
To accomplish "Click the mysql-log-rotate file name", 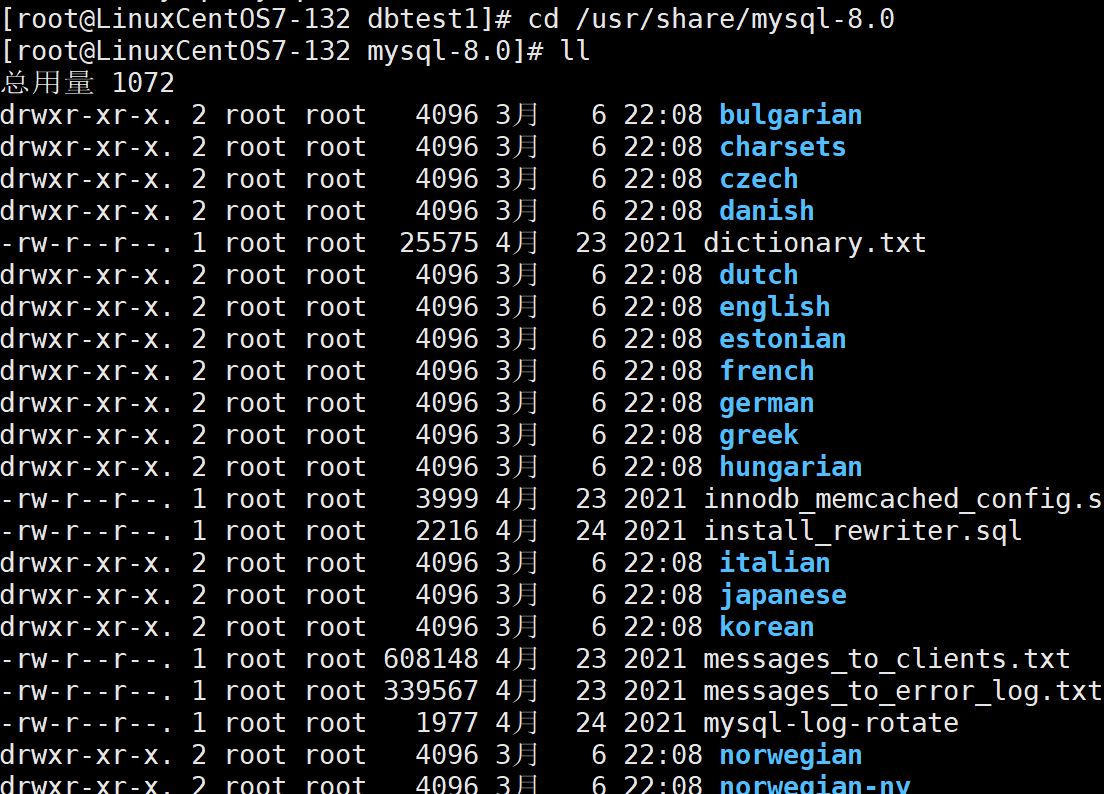I will [x=830, y=723].
